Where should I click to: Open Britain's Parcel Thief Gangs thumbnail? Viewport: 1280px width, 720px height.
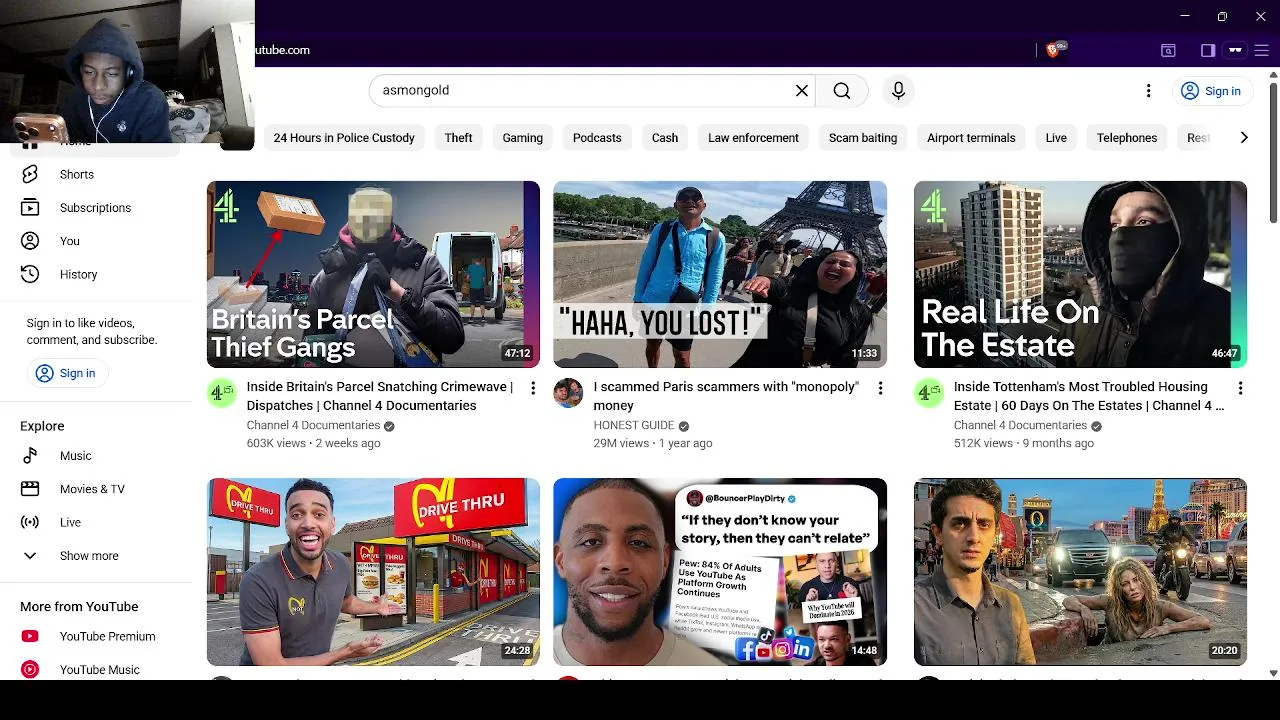click(373, 274)
